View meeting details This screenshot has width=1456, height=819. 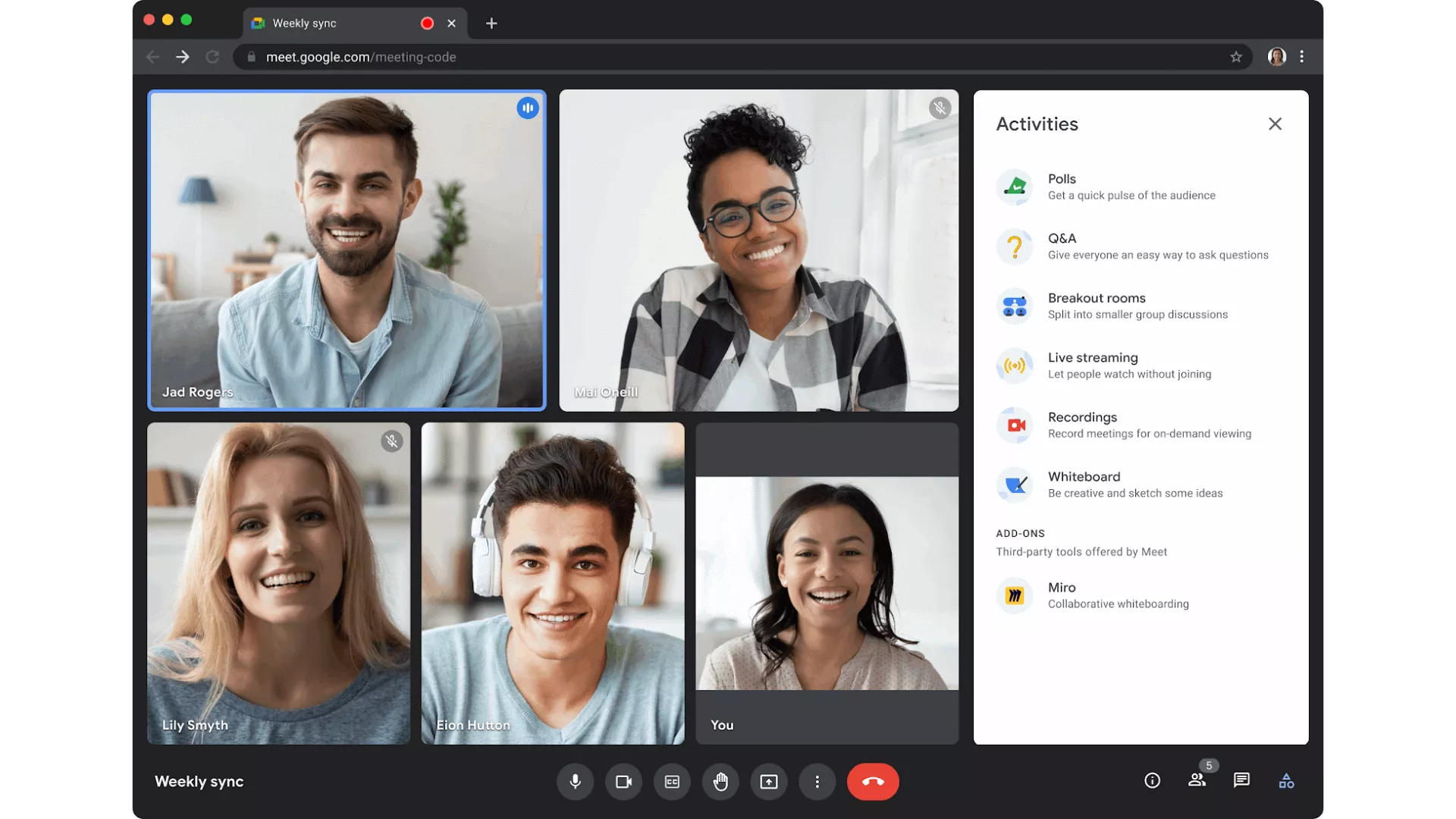pyautogui.click(x=1153, y=780)
